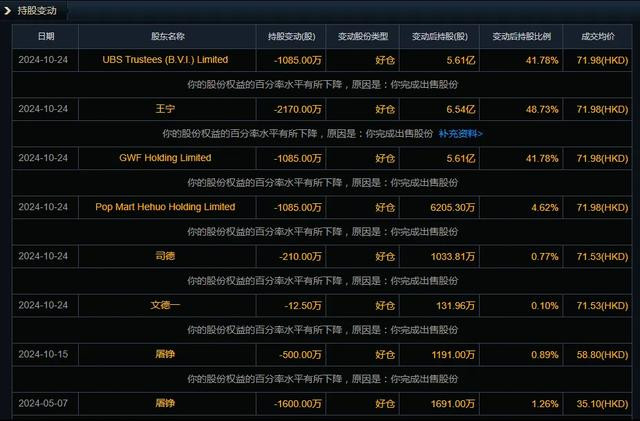Sort by the 股东名称 column header

[167, 36]
